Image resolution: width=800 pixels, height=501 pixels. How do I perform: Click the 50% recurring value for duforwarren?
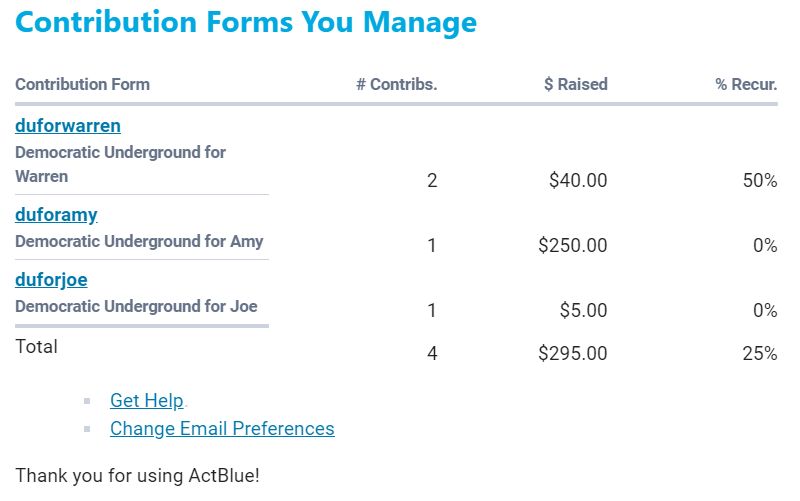[x=758, y=181]
